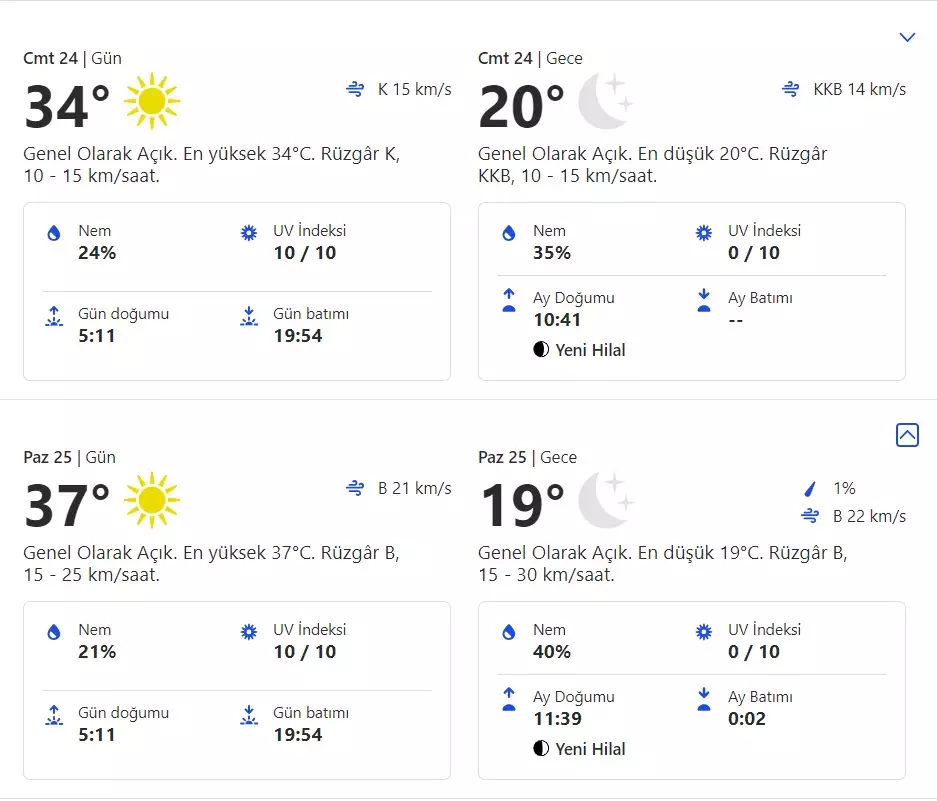Click the moonset icon beside 0:02

pyautogui.click(x=704, y=699)
